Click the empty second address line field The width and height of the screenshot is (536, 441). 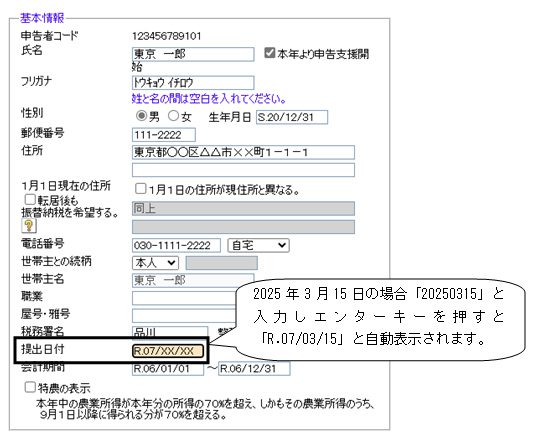pos(243,170)
